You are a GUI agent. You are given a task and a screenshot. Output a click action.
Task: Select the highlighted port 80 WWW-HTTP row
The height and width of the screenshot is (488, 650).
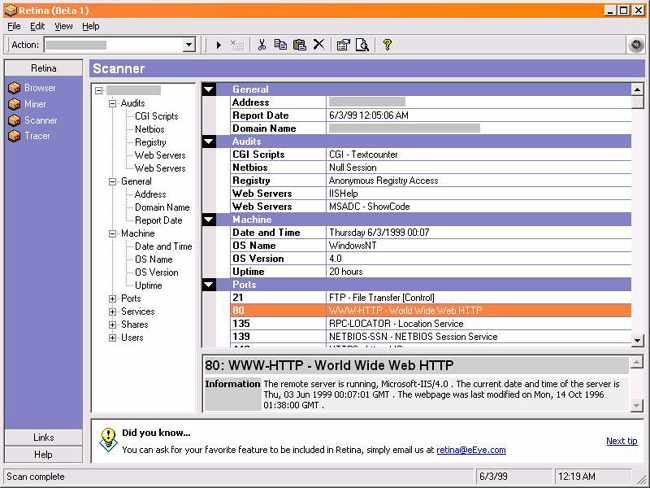[431, 311]
